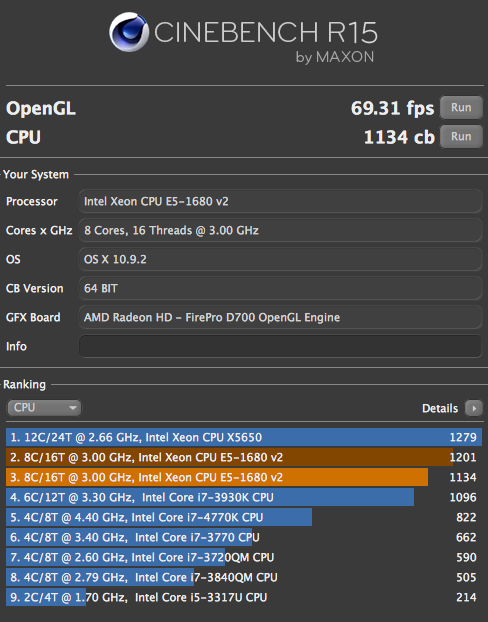Select the i5-3317U ranking row

tap(244, 597)
